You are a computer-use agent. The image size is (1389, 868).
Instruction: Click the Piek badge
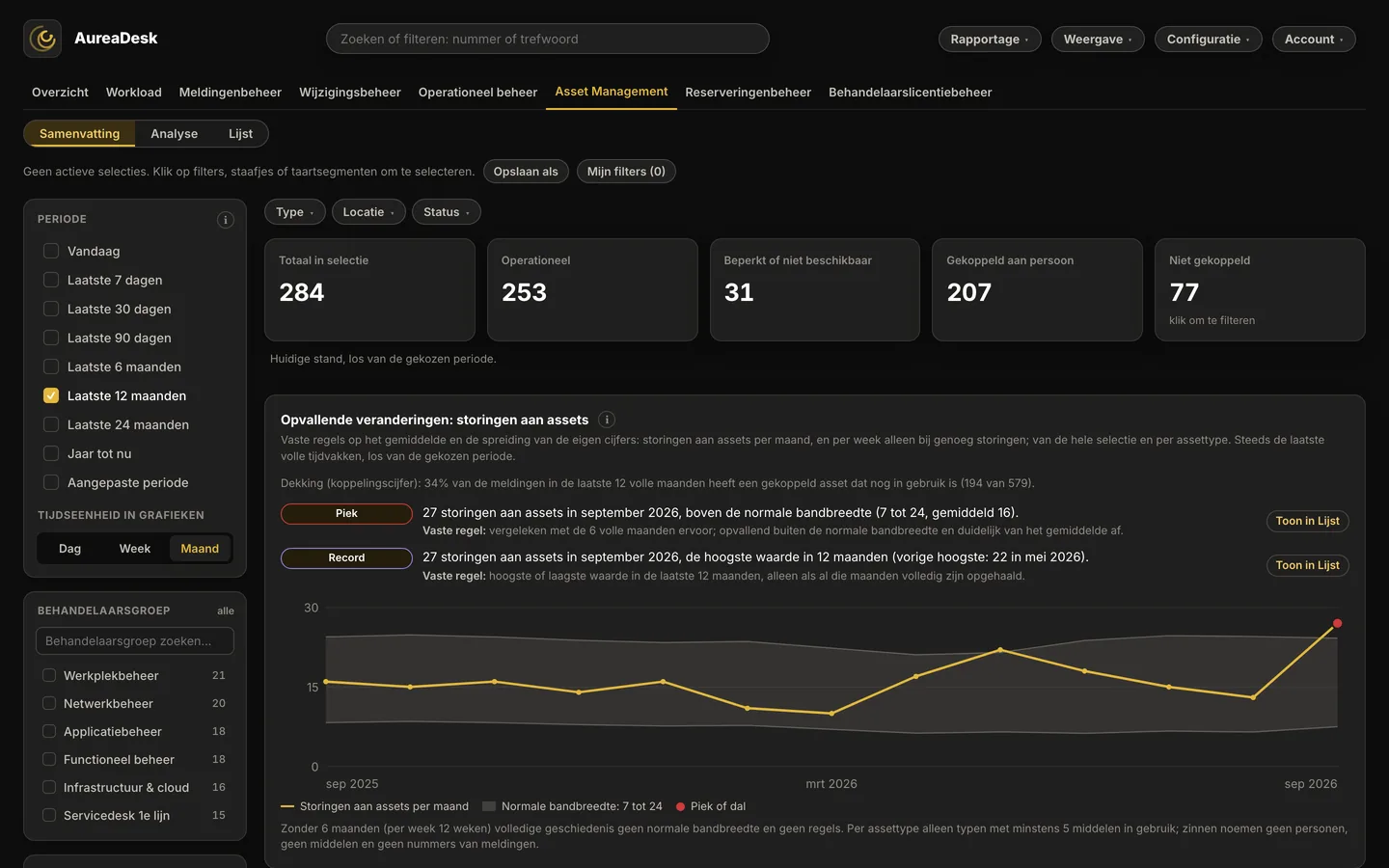click(x=346, y=514)
